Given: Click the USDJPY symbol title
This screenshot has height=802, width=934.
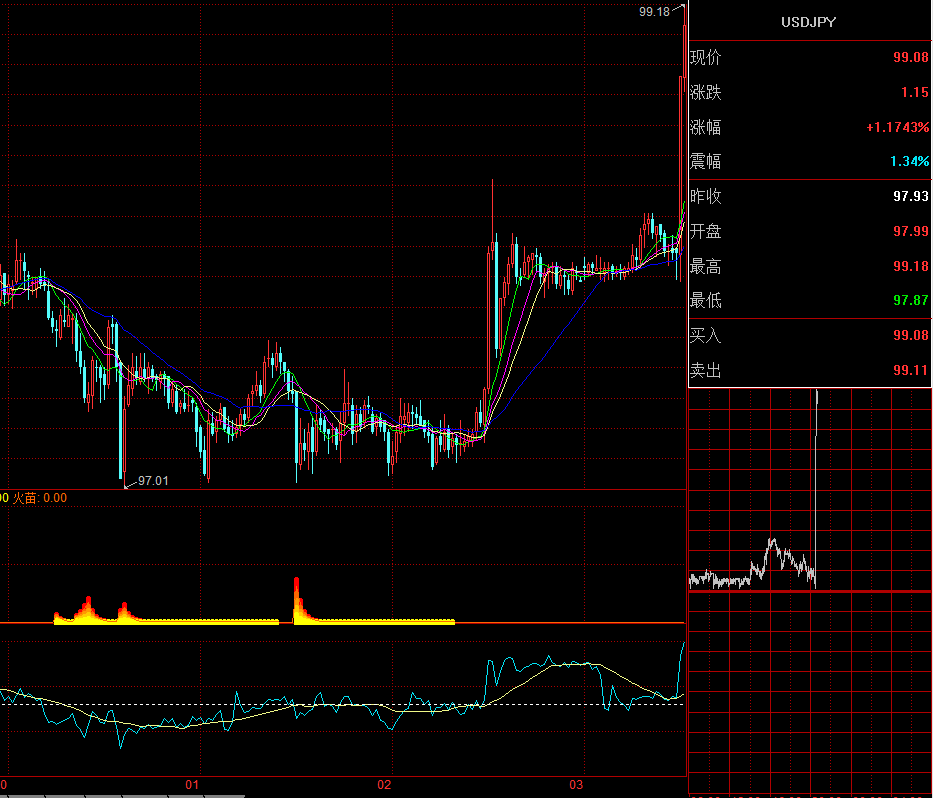Looking at the screenshot, I should point(809,22).
